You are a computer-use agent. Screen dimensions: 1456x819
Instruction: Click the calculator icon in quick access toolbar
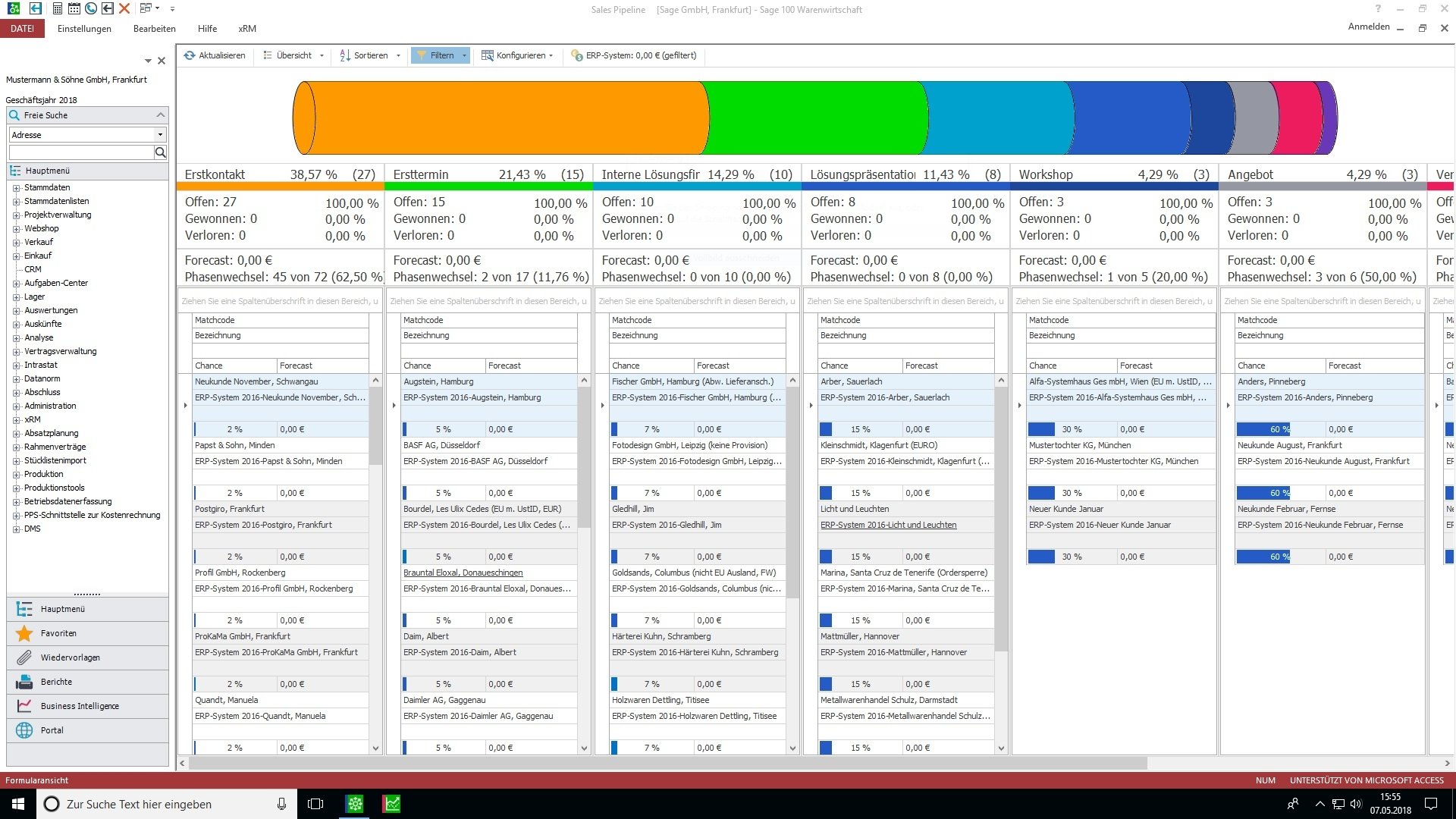(x=58, y=8)
